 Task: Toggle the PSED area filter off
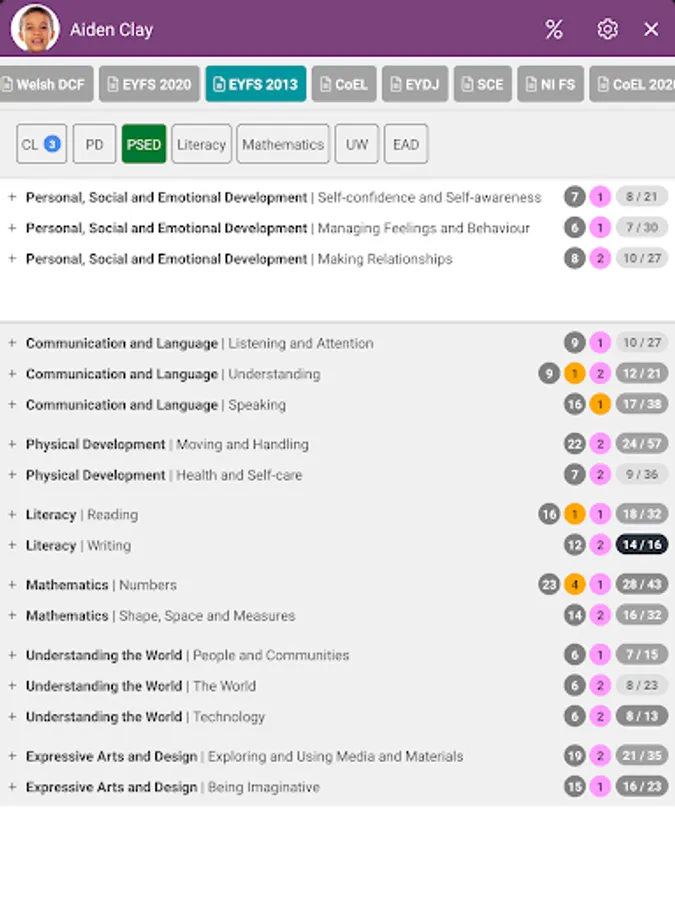tap(144, 144)
